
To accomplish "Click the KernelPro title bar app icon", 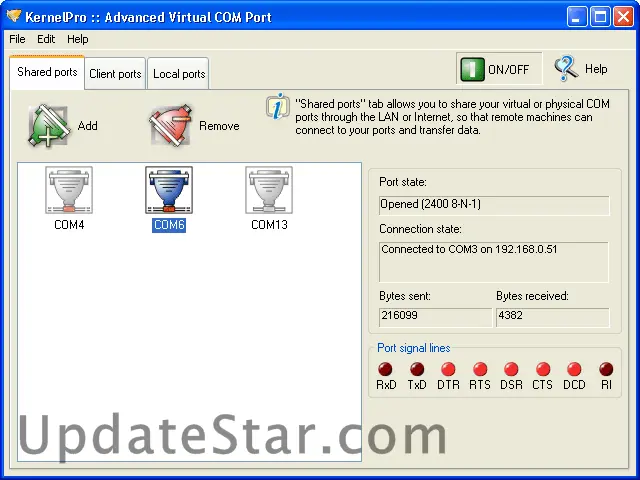I will 13,16.
